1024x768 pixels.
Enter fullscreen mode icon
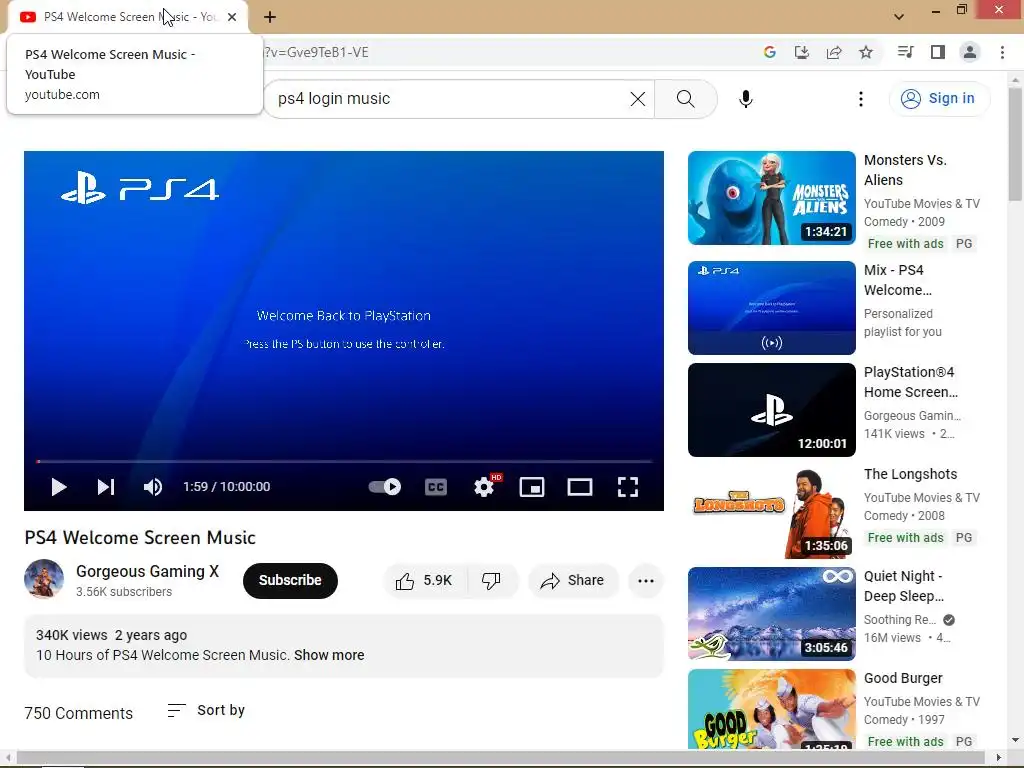pyautogui.click(x=628, y=487)
